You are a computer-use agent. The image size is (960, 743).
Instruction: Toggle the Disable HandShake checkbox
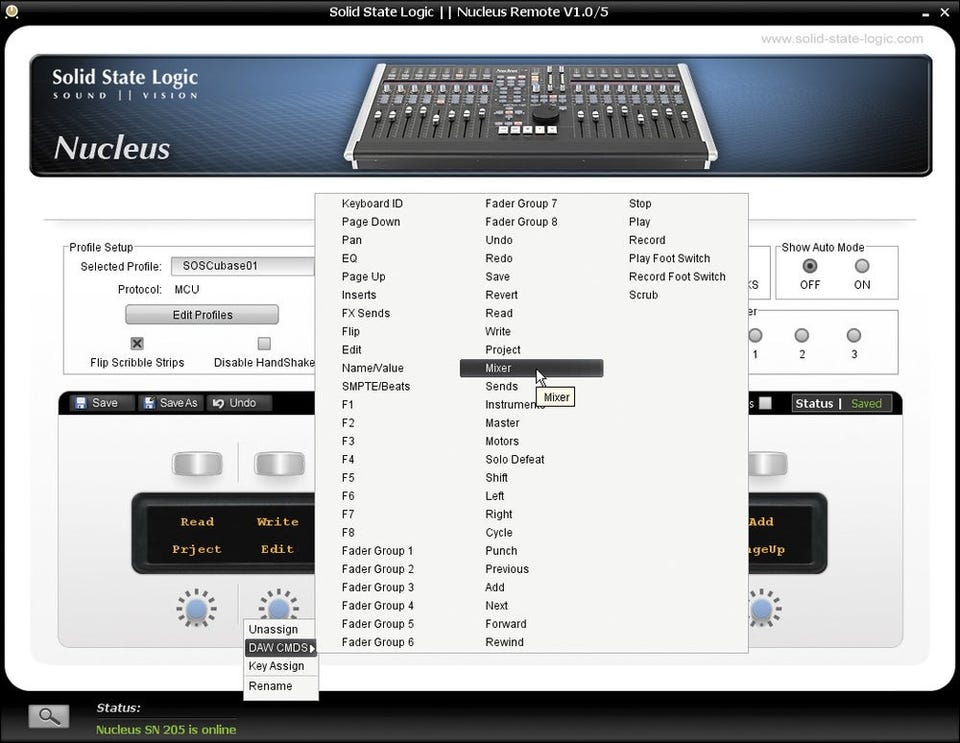(264, 343)
